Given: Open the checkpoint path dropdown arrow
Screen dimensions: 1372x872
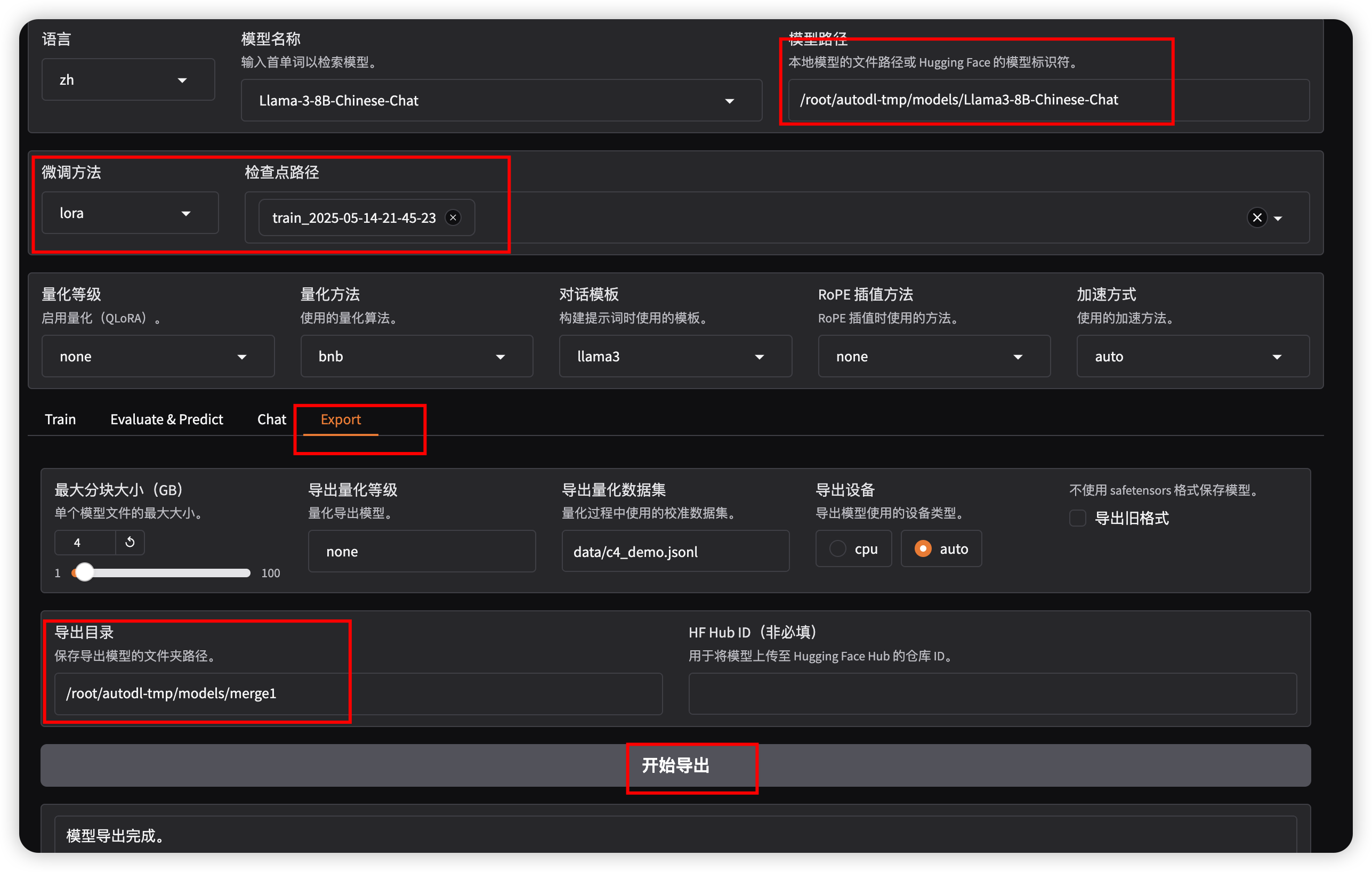Looking at the screenshot, I should point(1278,219).
